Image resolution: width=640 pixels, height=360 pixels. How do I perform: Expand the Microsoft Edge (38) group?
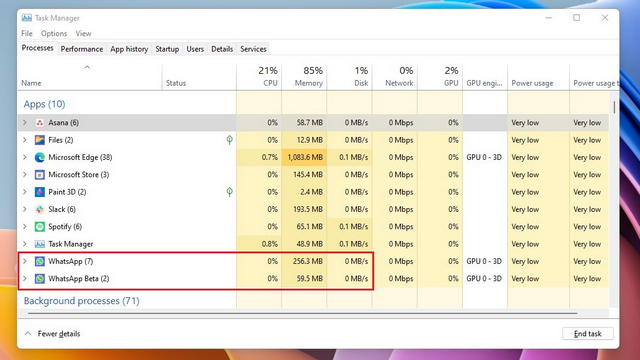(x=25, y=157)
